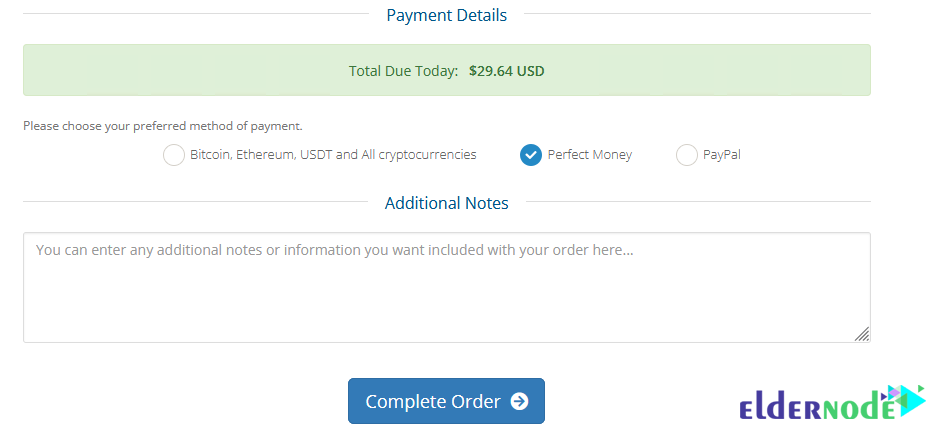Click the arrow icon inside Complete Order
This screenshot has width=944, height=440.
tap(519, 401)
